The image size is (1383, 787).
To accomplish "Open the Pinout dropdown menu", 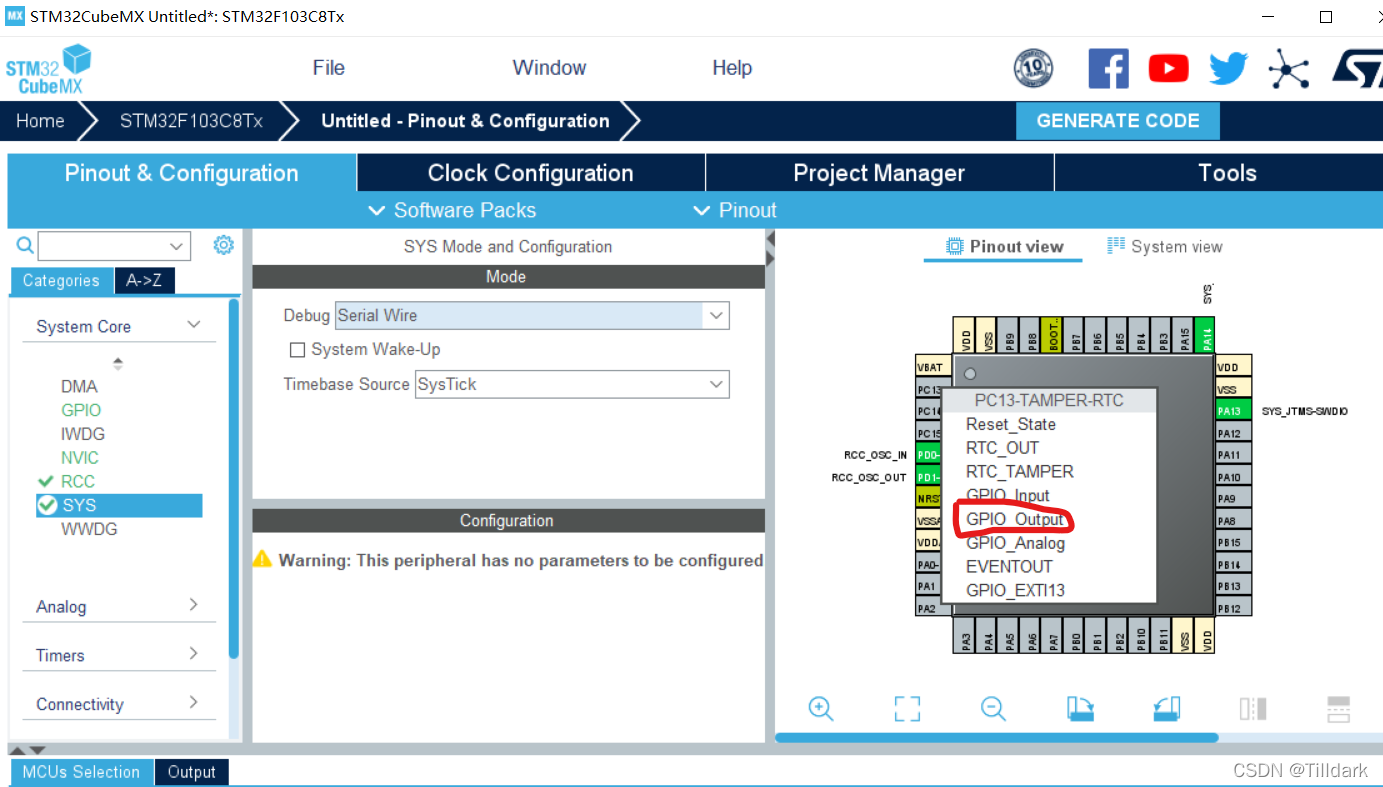I will [735, 210].
